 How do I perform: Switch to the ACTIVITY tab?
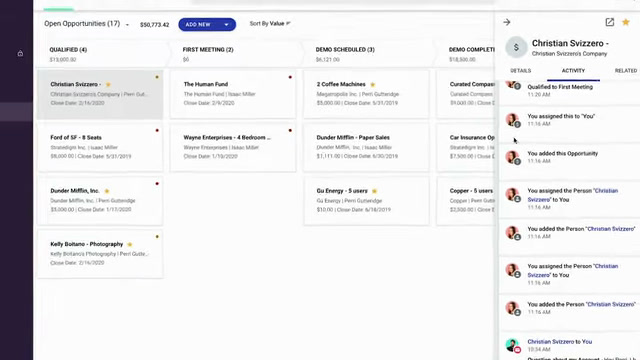pyautogui.click(x=573, y=71)
